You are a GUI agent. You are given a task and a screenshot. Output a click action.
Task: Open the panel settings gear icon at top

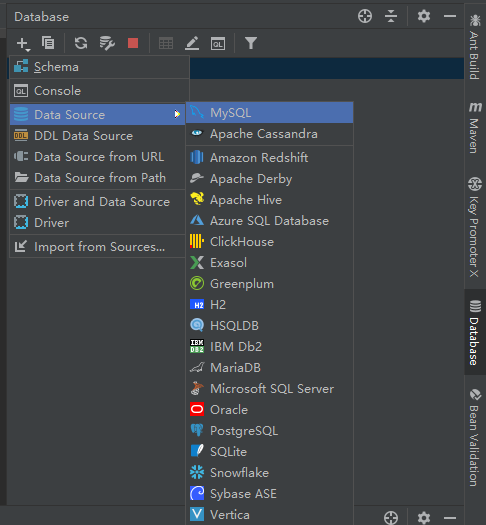[x=424, y=16]
